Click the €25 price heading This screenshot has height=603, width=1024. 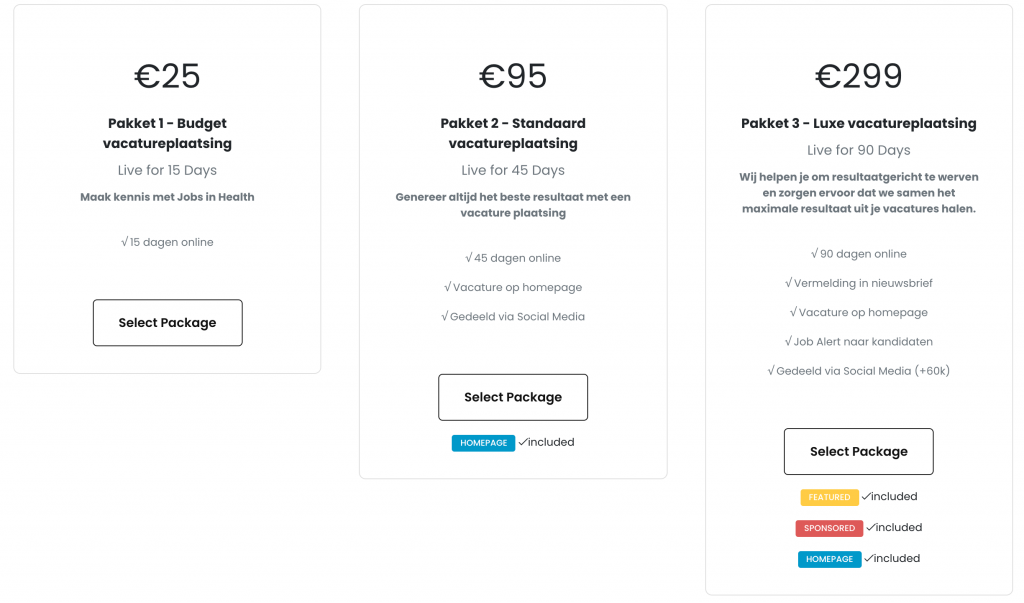(x=167, y=76)
